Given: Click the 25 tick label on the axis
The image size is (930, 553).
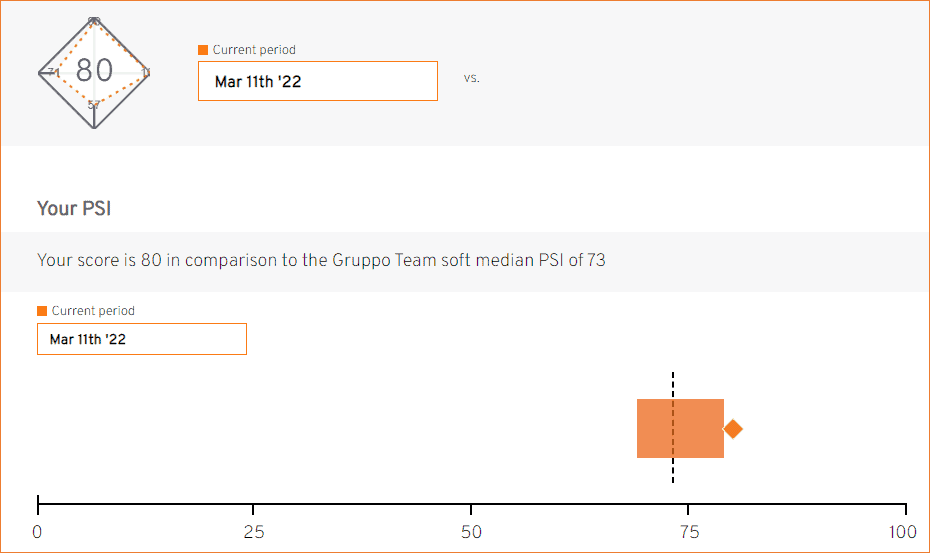Looking at the screenshot, I should 254,532.
